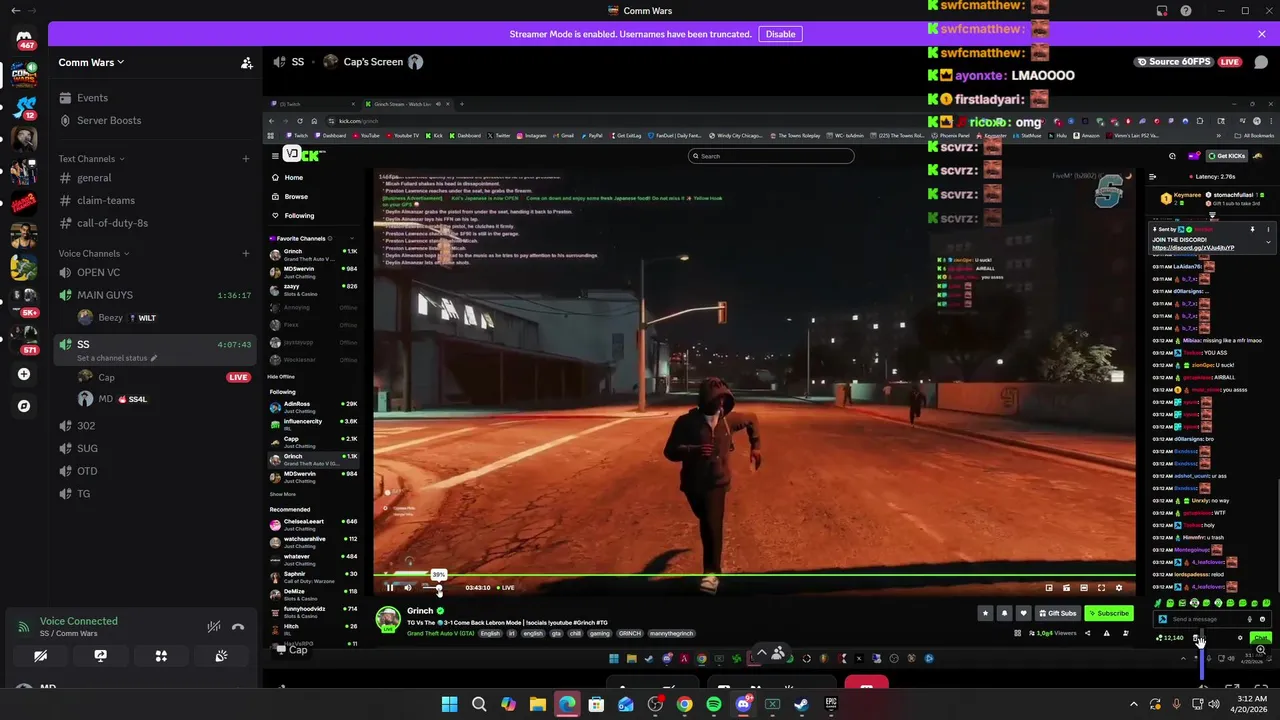The image size is (1280, 720).
Task: Click the Gift Subs button on Kick
Action: (1057, 613)
